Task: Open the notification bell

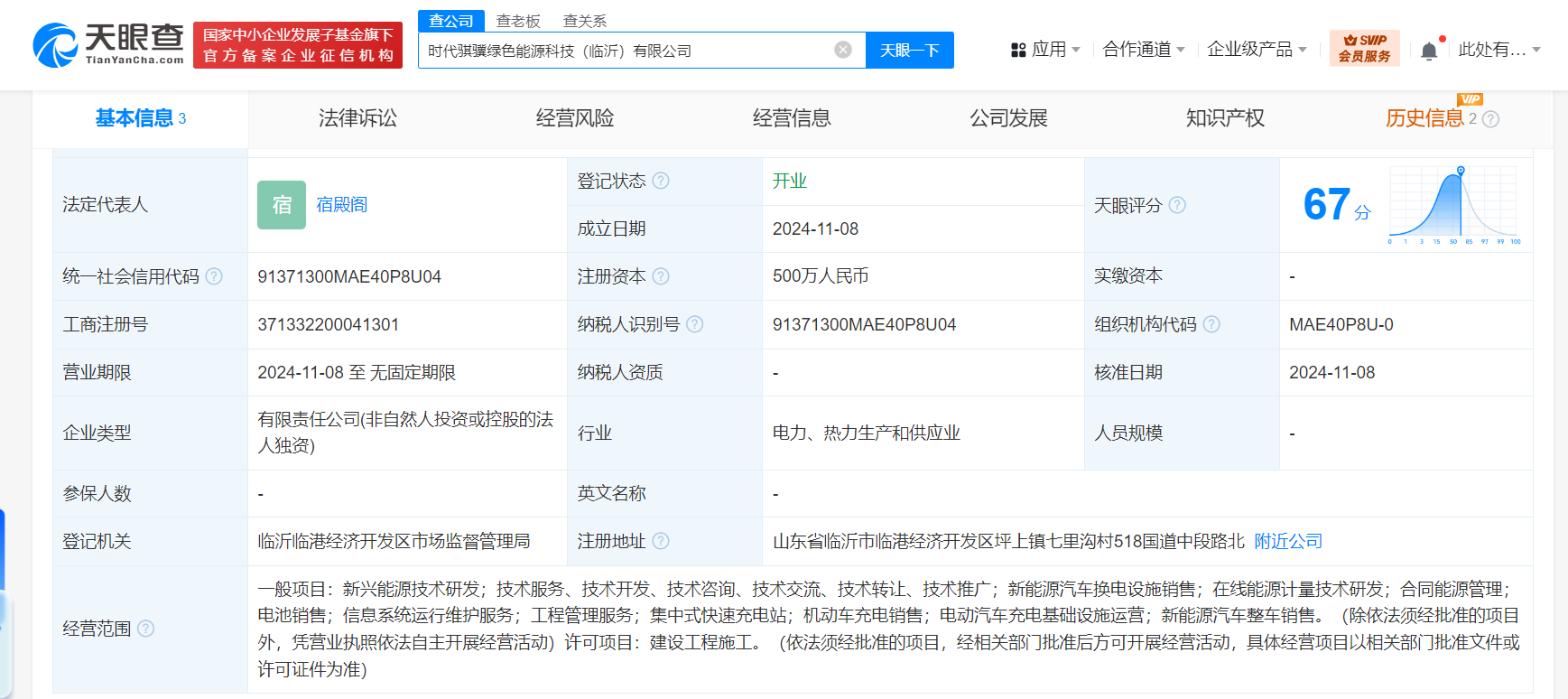Action: point(1429,51)
